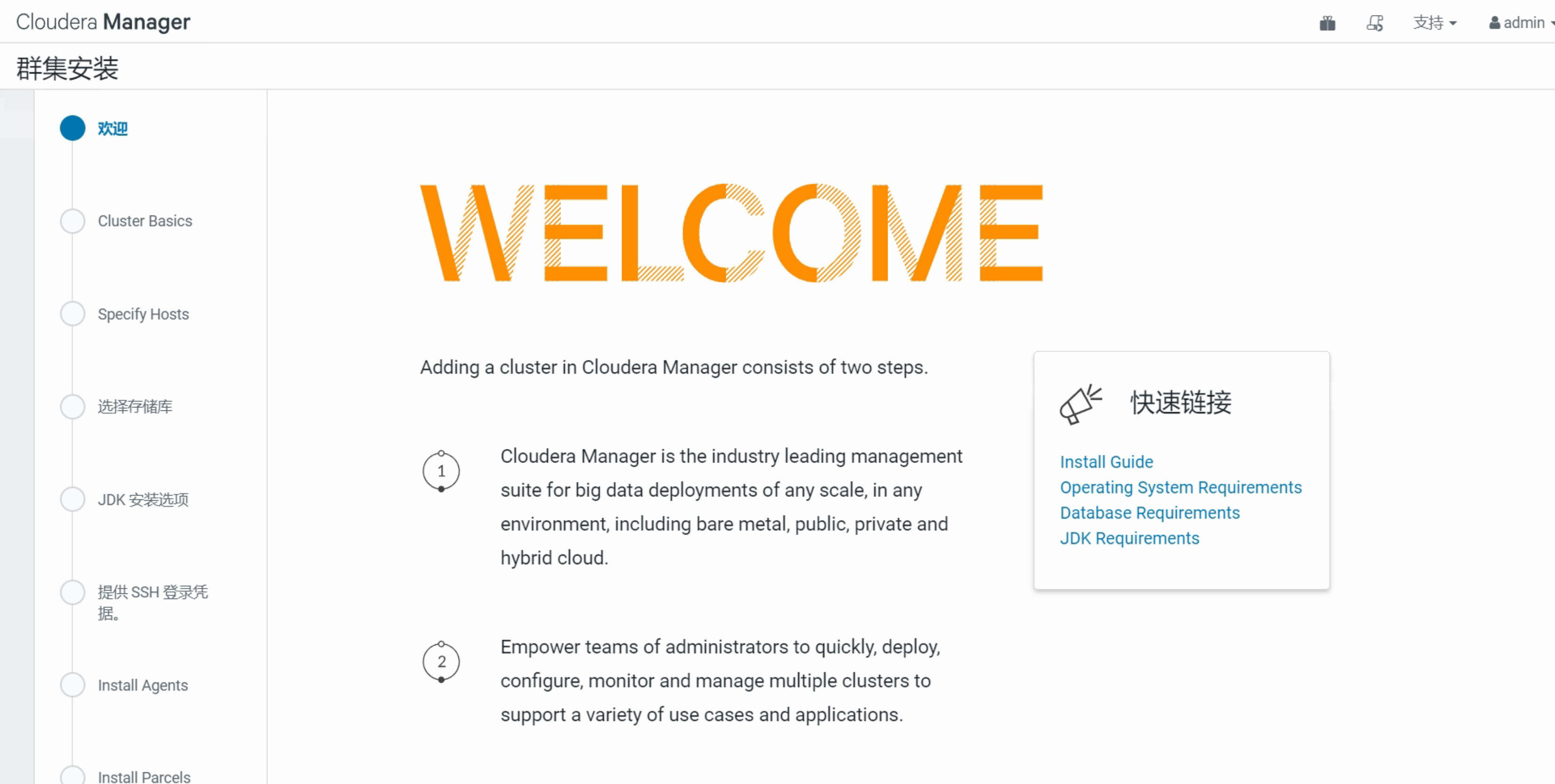Open Operating System Requirements link
The image size is (1555, 784).
click(x=1180, y=487)
